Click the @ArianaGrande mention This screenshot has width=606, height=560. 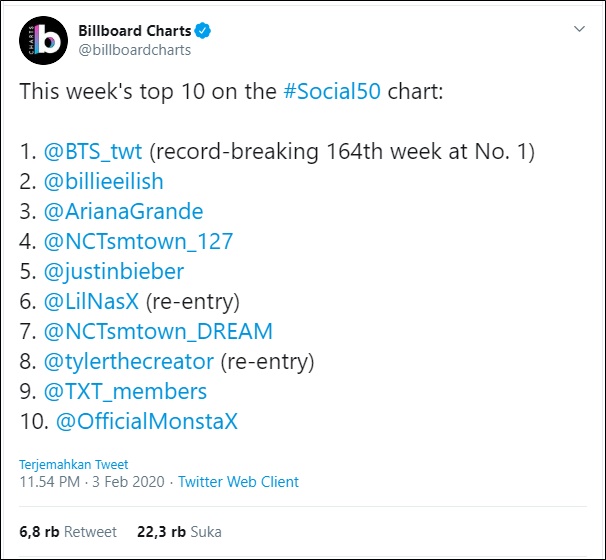(x=123, y=211)
